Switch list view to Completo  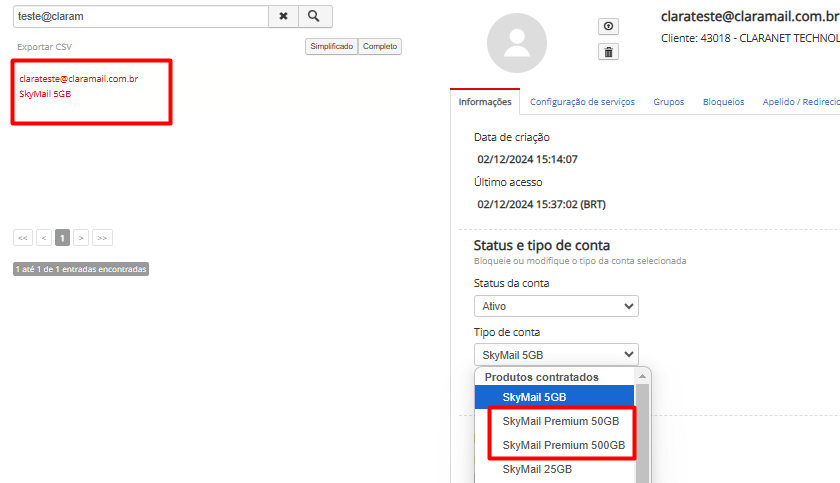(x=380, y=46)
